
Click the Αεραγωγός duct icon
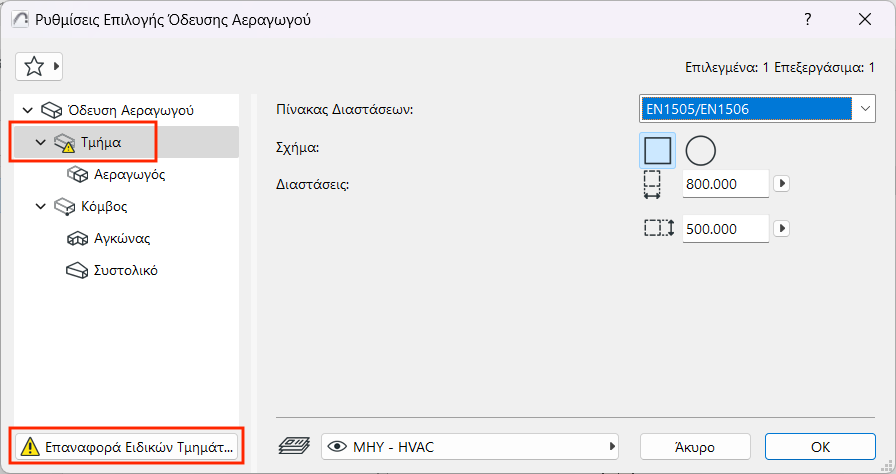point(78,174)
